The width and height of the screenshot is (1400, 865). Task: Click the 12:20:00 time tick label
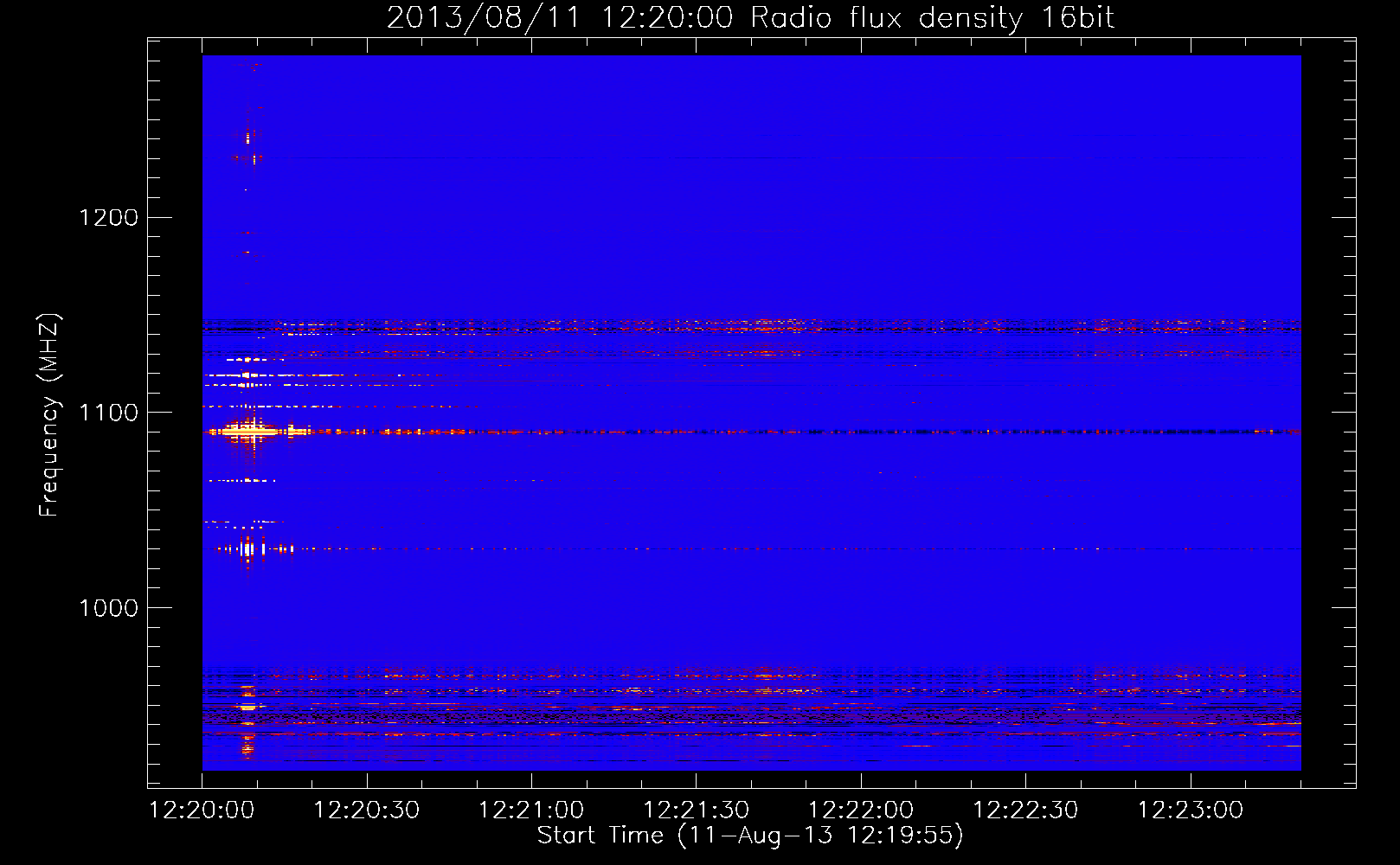[202, 811]
